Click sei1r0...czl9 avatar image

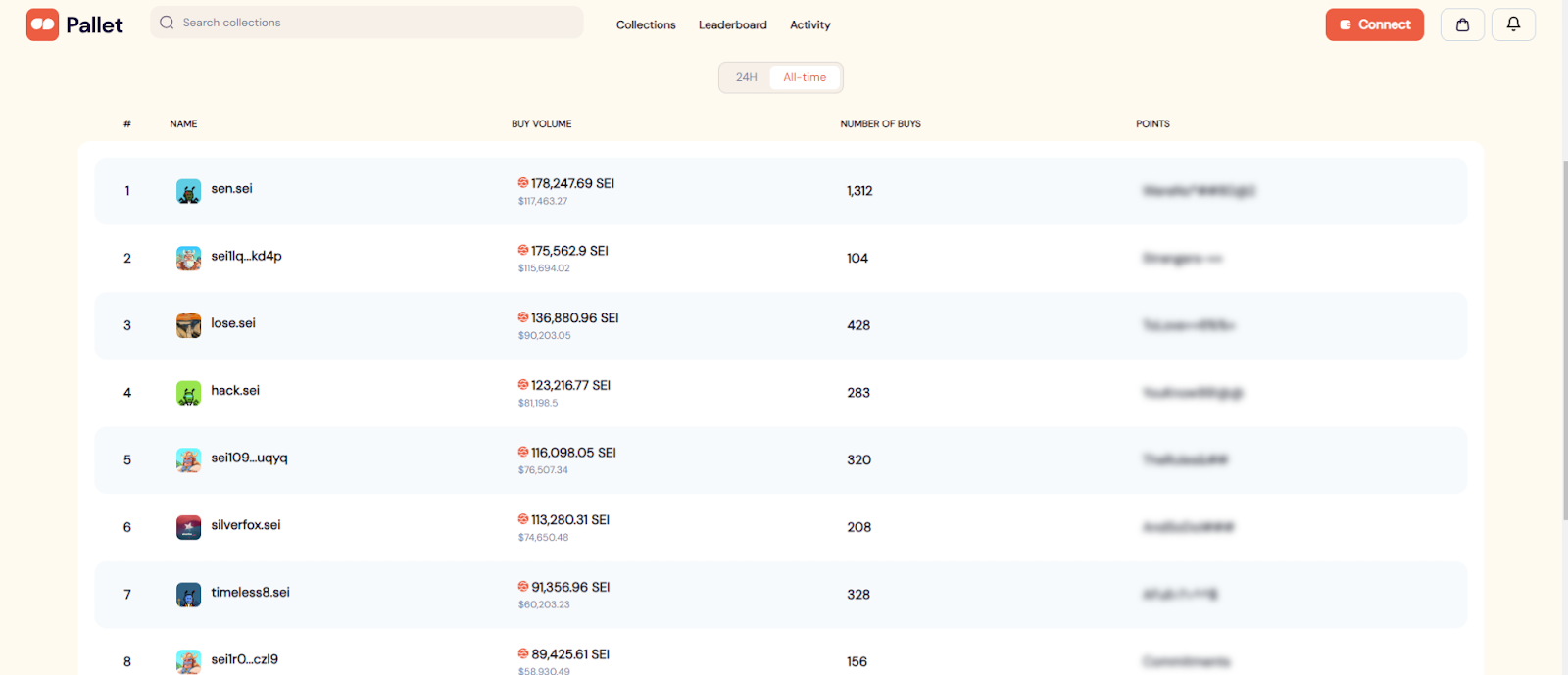(x=188, y=661)
